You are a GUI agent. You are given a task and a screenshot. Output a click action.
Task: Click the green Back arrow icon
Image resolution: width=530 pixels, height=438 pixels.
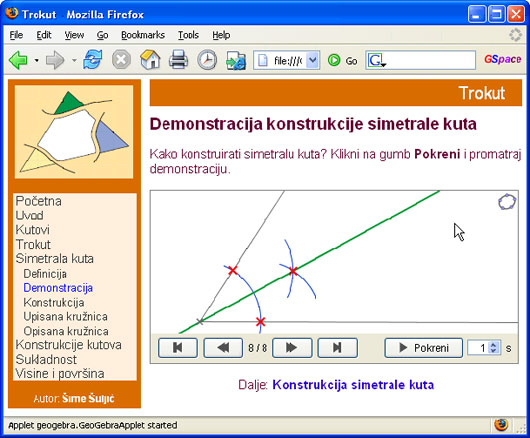[18, 60]
